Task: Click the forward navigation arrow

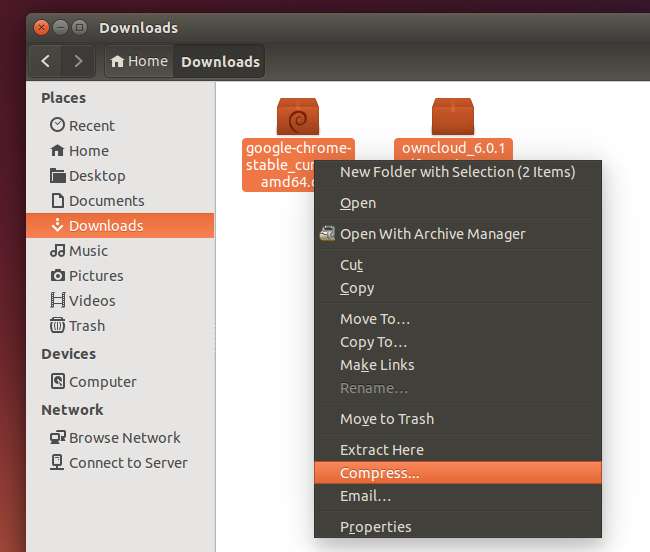Action: pos(77,61)
